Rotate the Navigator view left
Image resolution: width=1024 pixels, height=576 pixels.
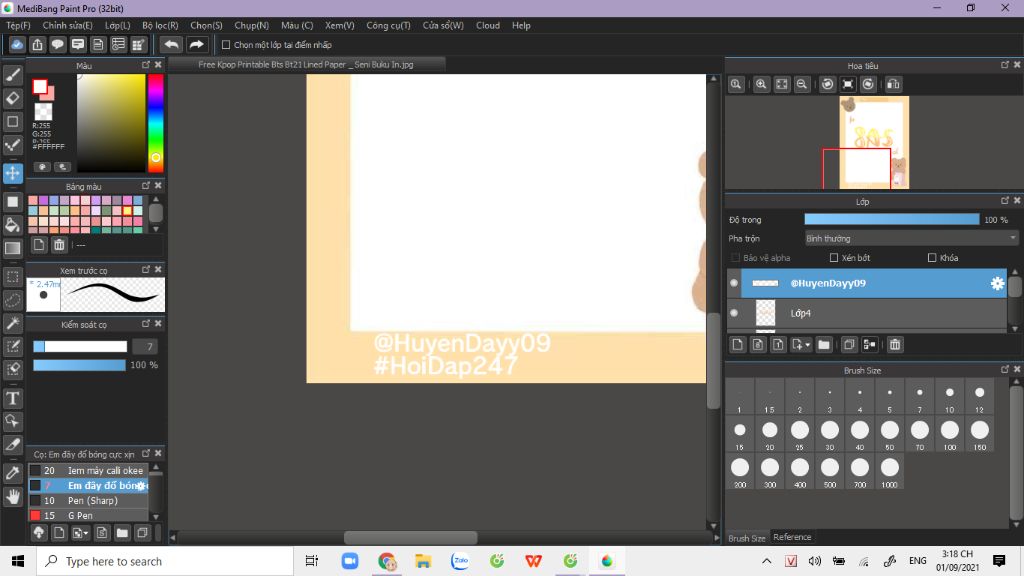(x=827, y=84)
